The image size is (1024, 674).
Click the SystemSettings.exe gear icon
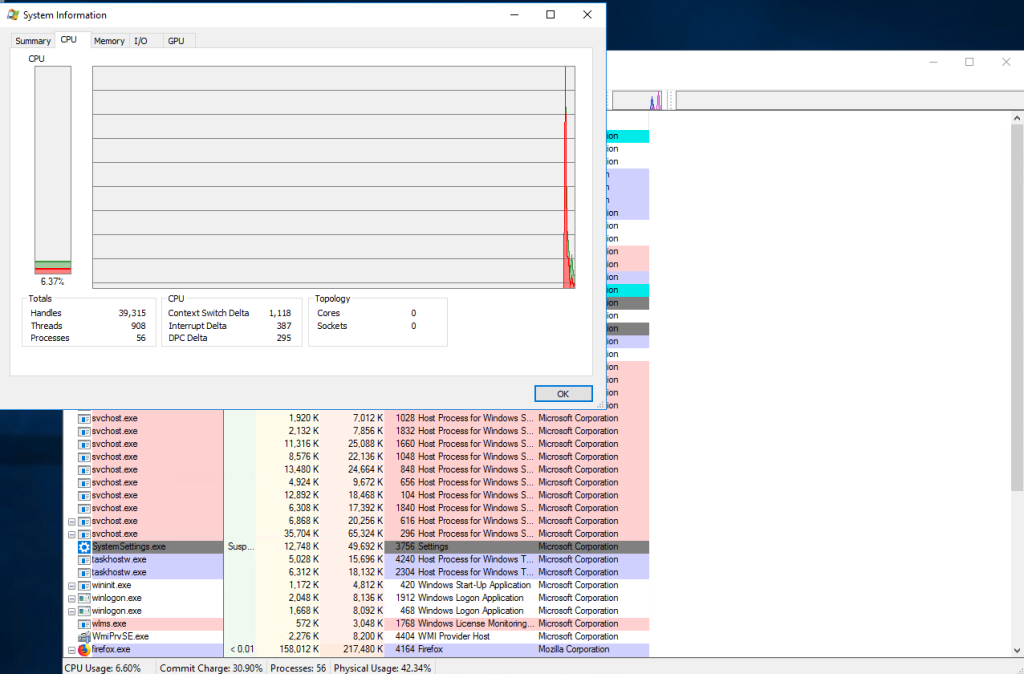pos(84,547)
